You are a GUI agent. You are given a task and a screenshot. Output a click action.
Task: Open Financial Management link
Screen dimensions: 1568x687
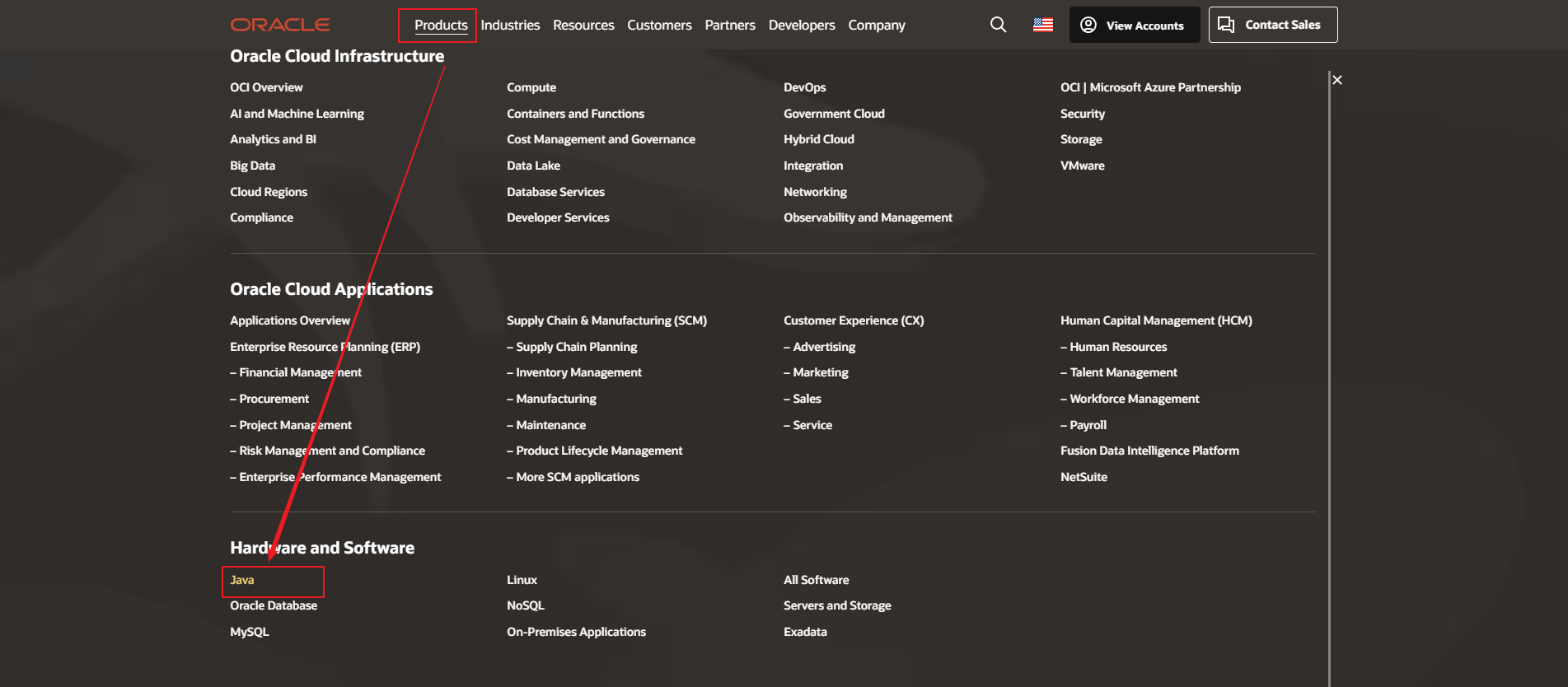(x=296, y=372)
